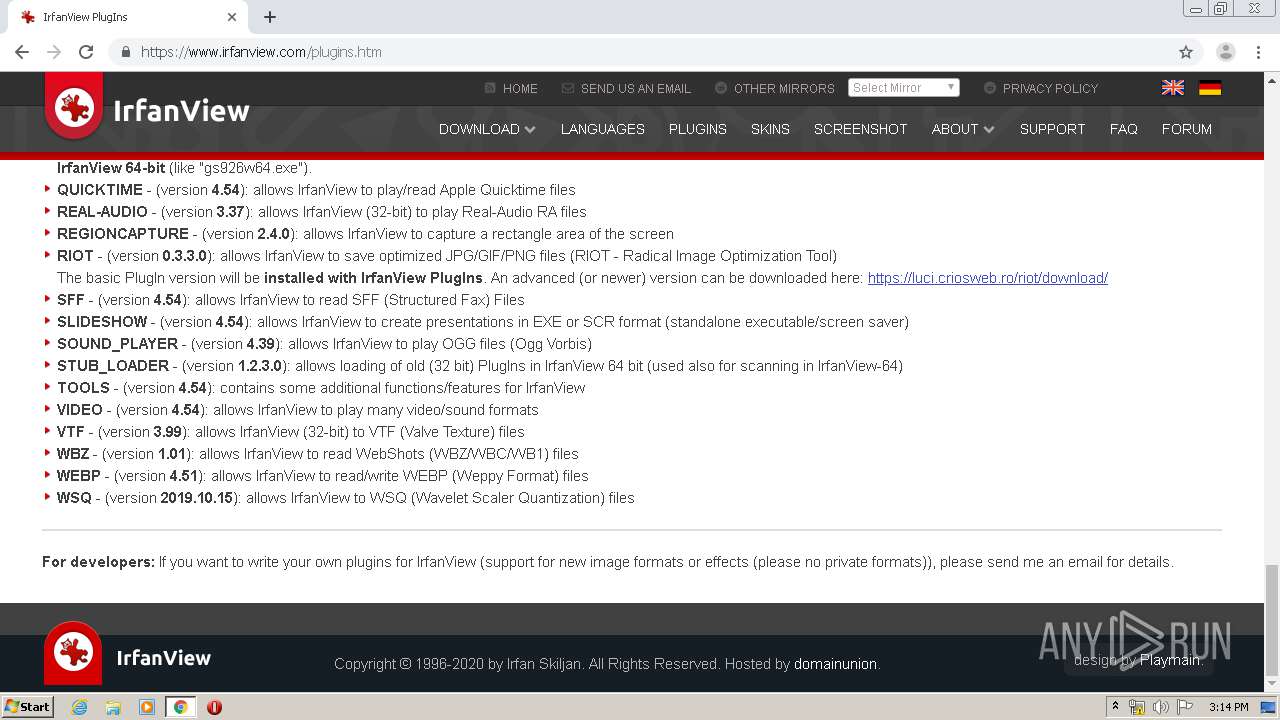Viewport: 1280px width, 720px height.
Task: Close the IrfanView PlugIns tab
Action: pyautogui.click(x=232, y=17)
